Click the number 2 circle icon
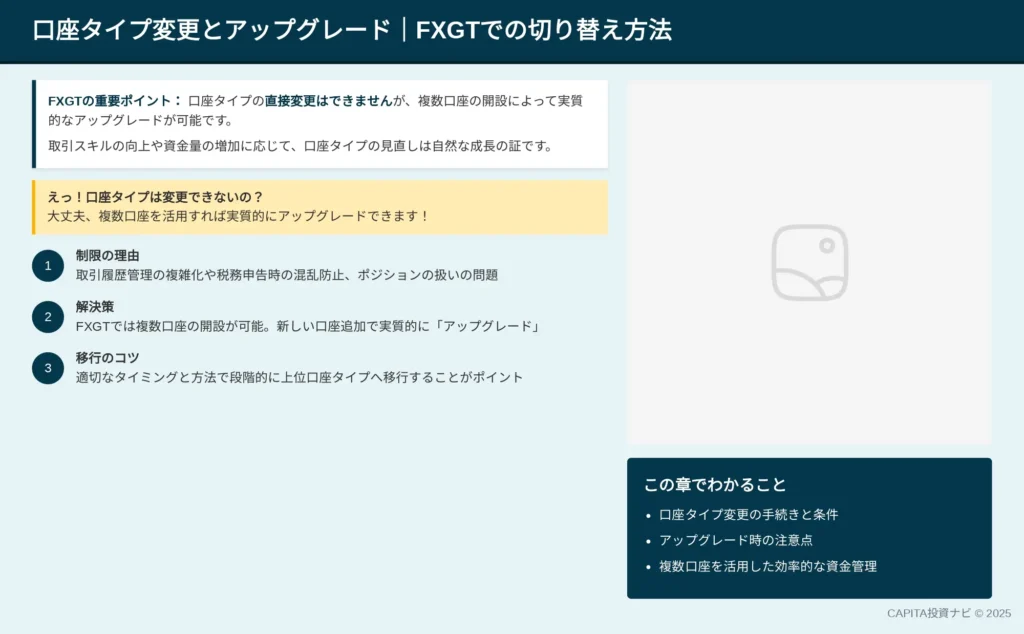The width and height of the screenshot is (1024, 634). [47, 317]
